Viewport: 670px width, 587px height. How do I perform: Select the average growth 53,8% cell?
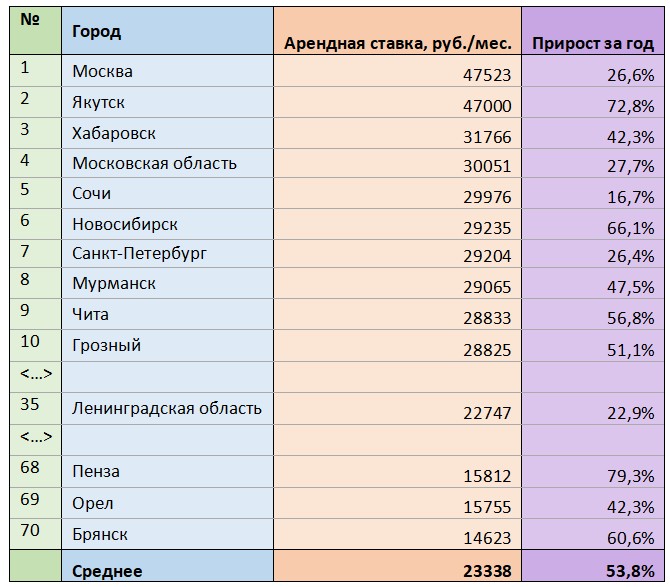click(x=593, y=566)
